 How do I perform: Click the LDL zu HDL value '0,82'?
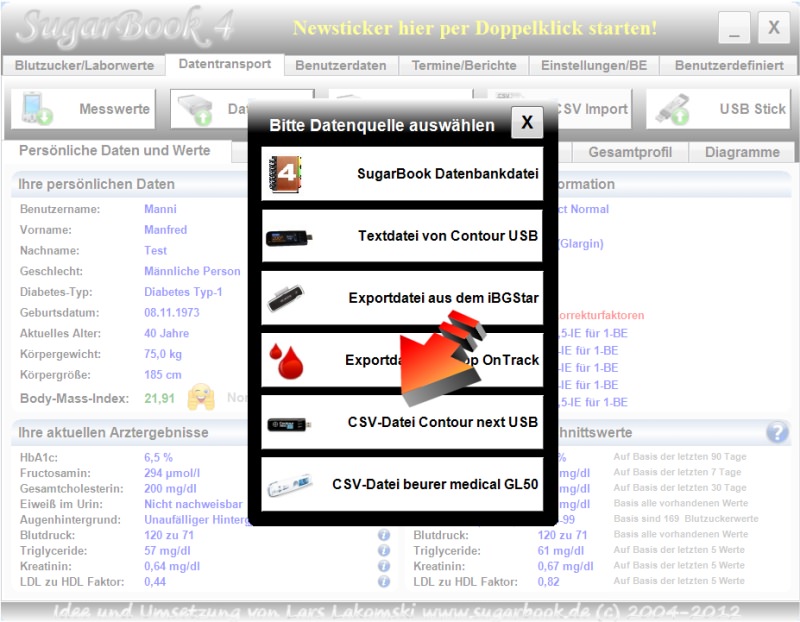[x=548, y=582]
